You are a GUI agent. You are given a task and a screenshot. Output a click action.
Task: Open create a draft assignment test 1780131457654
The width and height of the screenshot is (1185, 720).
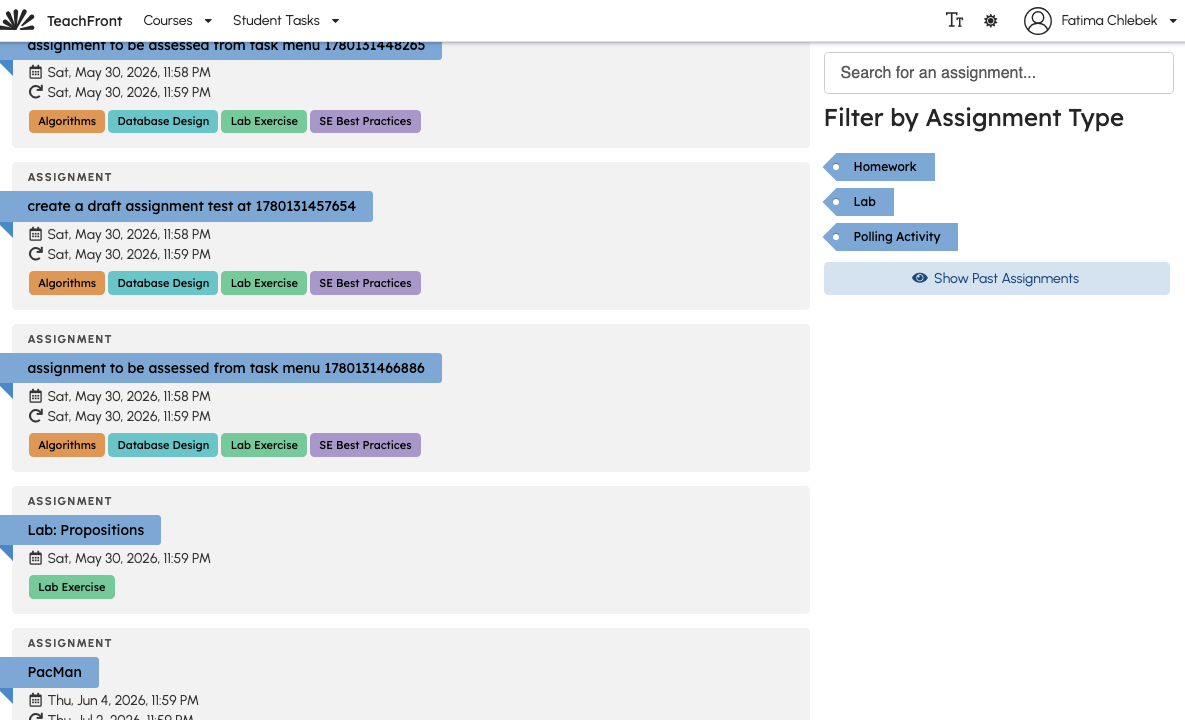point(191,206)
